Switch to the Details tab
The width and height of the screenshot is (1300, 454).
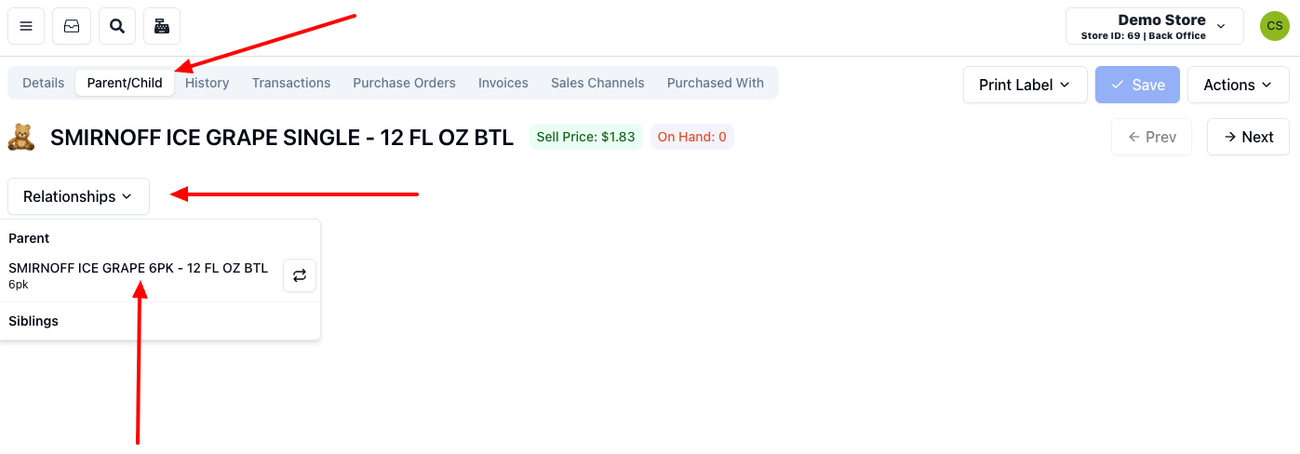pos(43,83)
